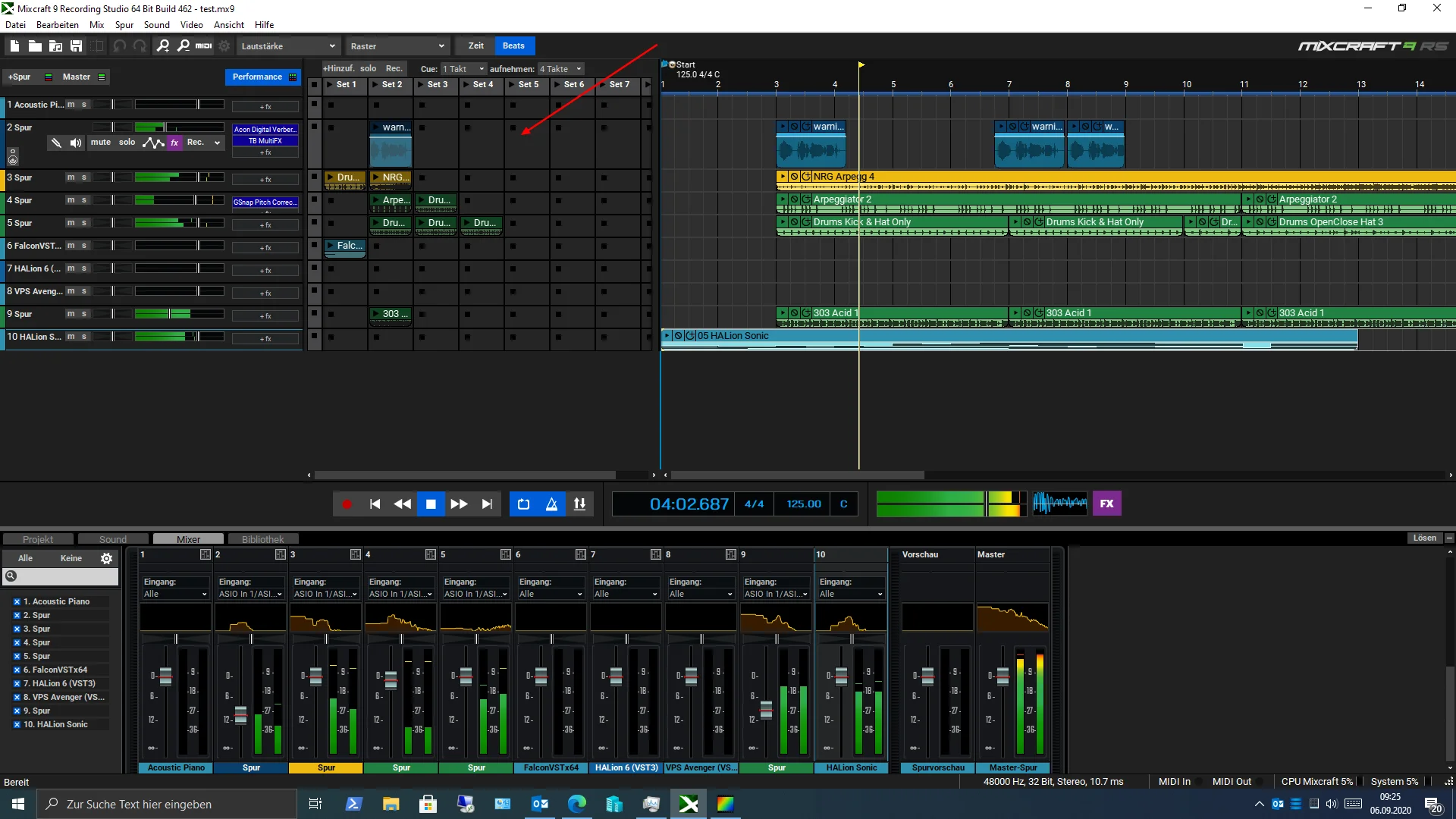Click the zoom in magnifier
Image resolution: width=1456 pixels, height=819 pixels.
(163, 46)
